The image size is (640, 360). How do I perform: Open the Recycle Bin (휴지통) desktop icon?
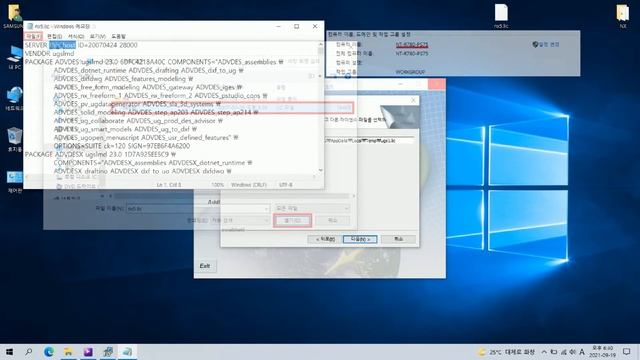pos(14,139)
